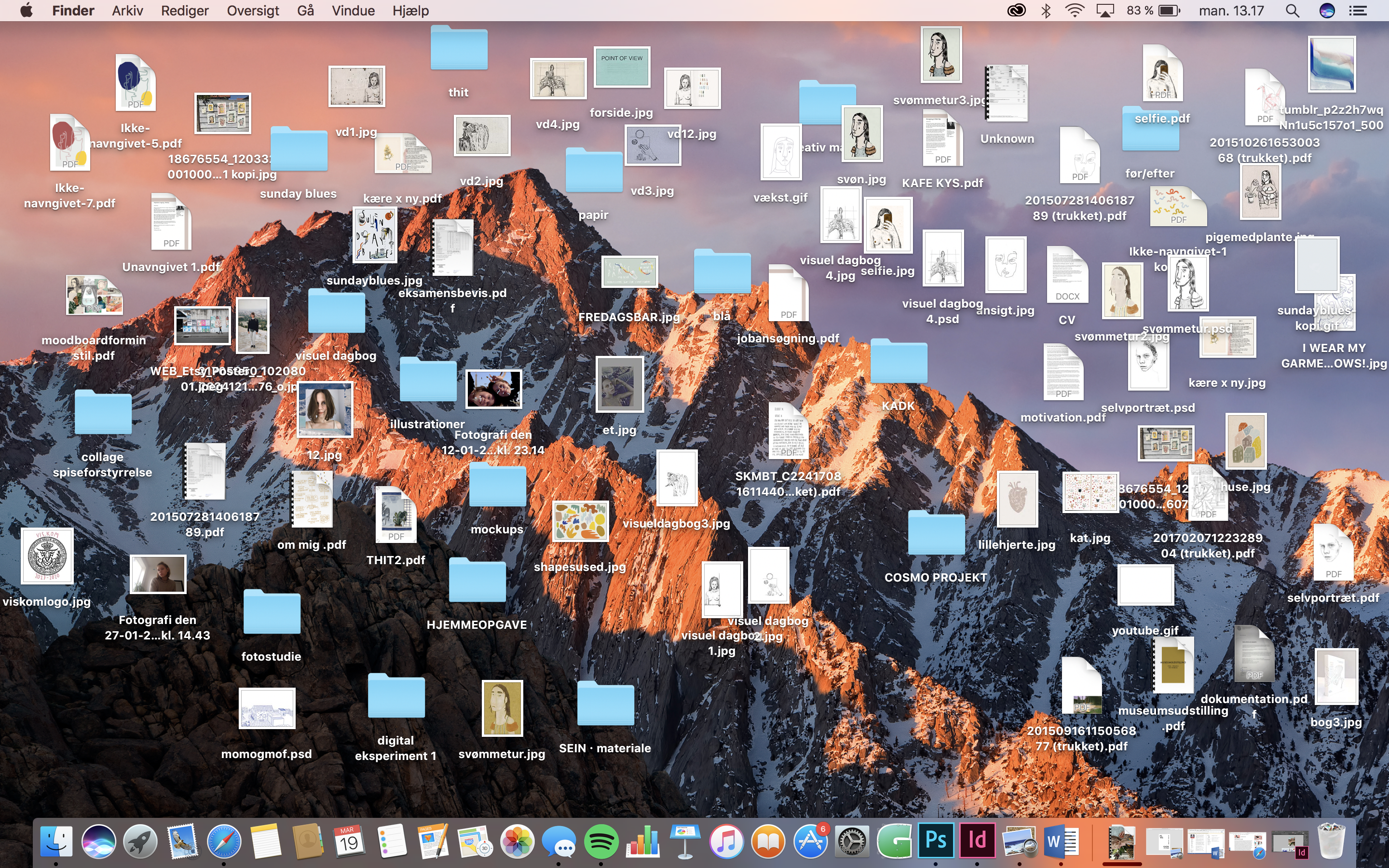The image size is (1389, 868).
Task: Open iTunes music icon in dock
Action: (x=726, y=841)
